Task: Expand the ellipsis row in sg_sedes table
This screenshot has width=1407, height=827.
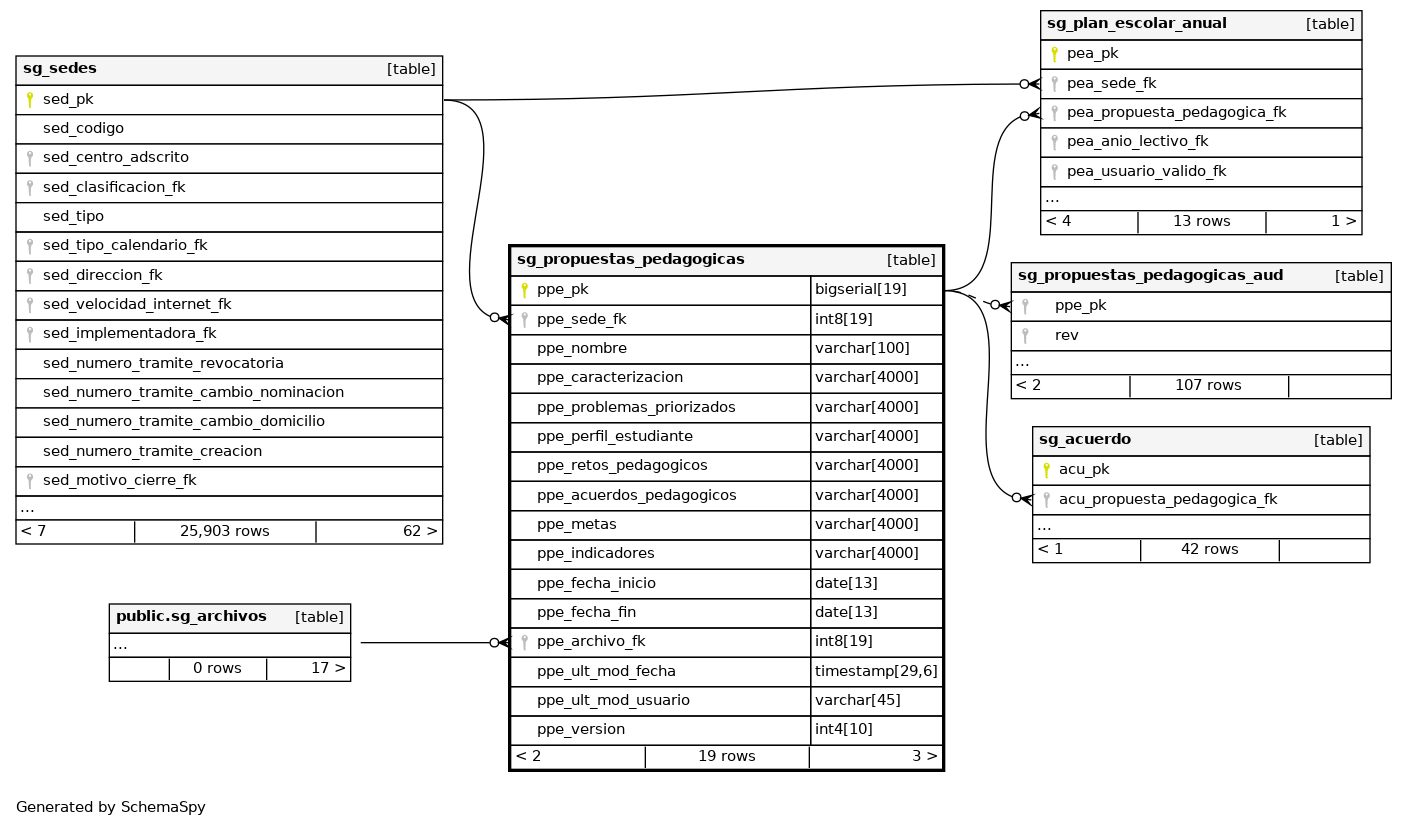Action: 27,508
